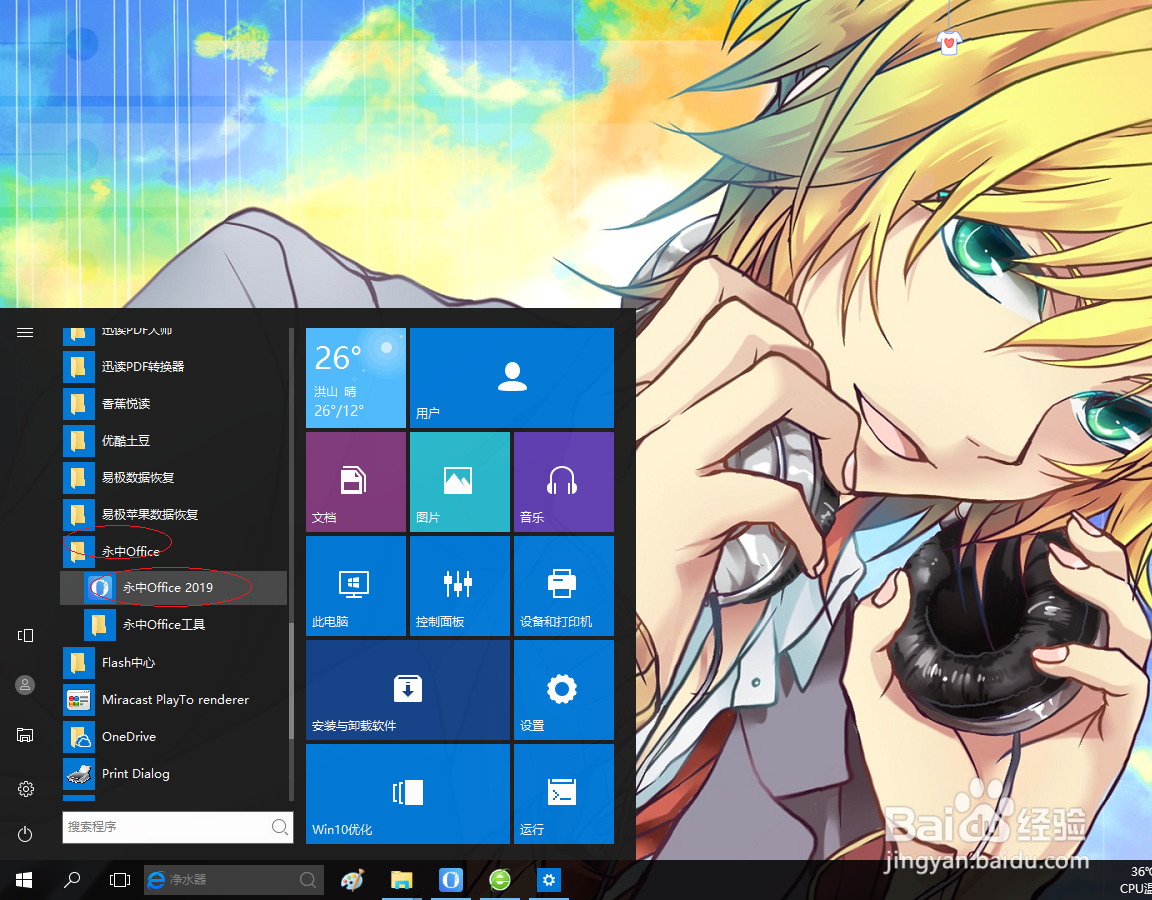Click the power icon in start sidebar
This screenshot has height=900, width=1152.
point(25,834)
